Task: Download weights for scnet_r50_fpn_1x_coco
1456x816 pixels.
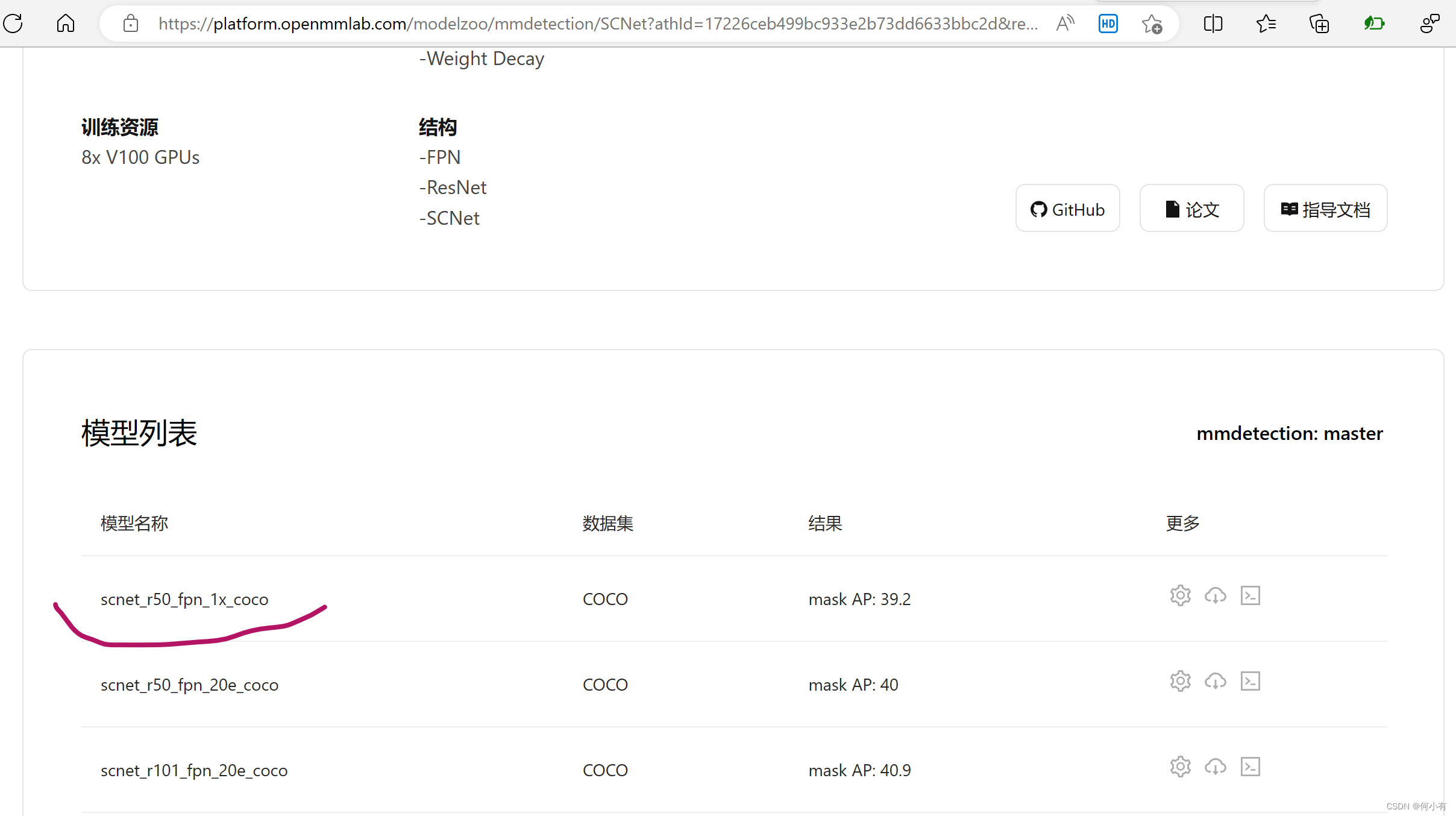Action: coord(1215,595)
